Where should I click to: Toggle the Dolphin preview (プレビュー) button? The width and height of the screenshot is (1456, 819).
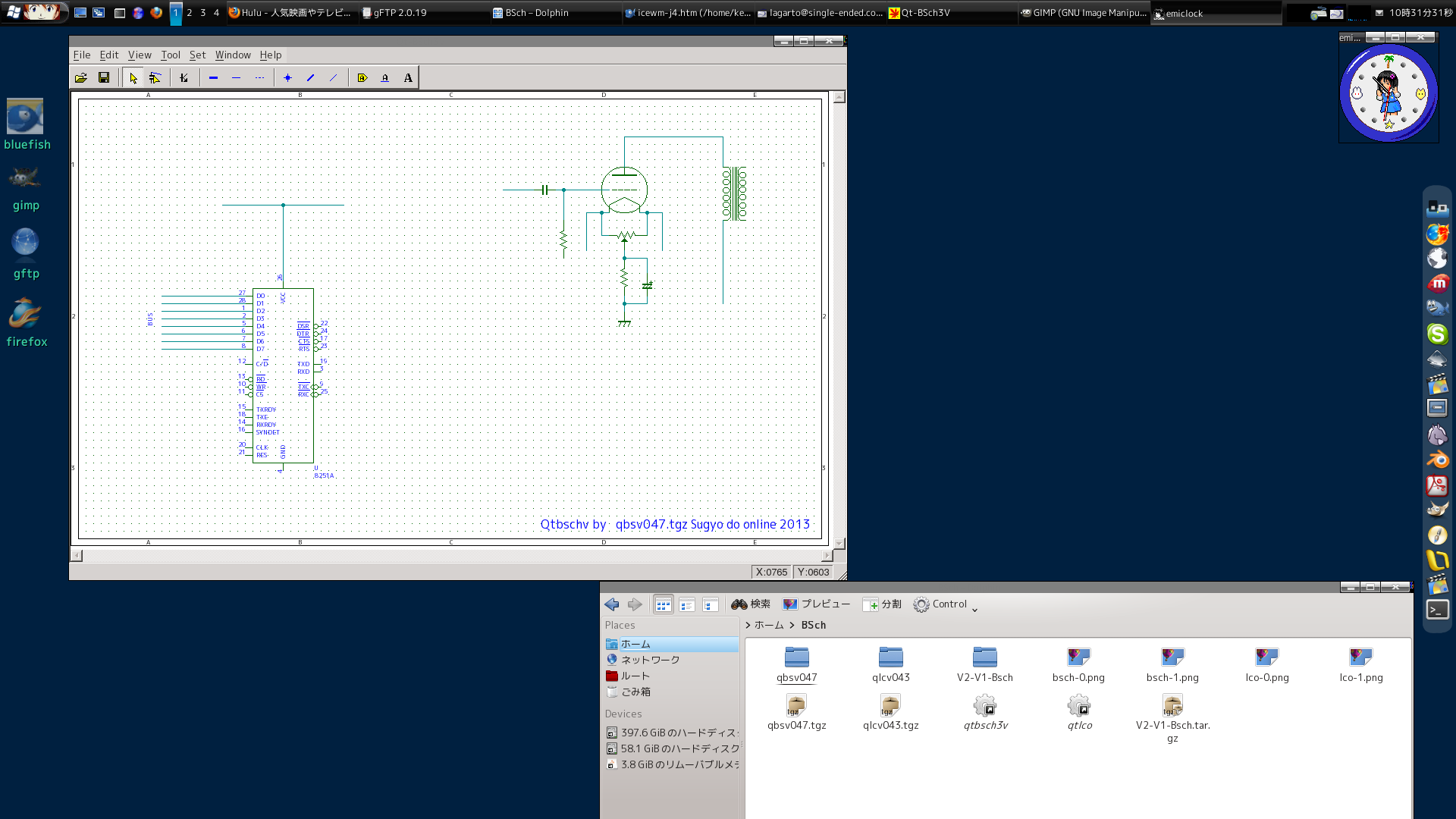coord(817,604)
